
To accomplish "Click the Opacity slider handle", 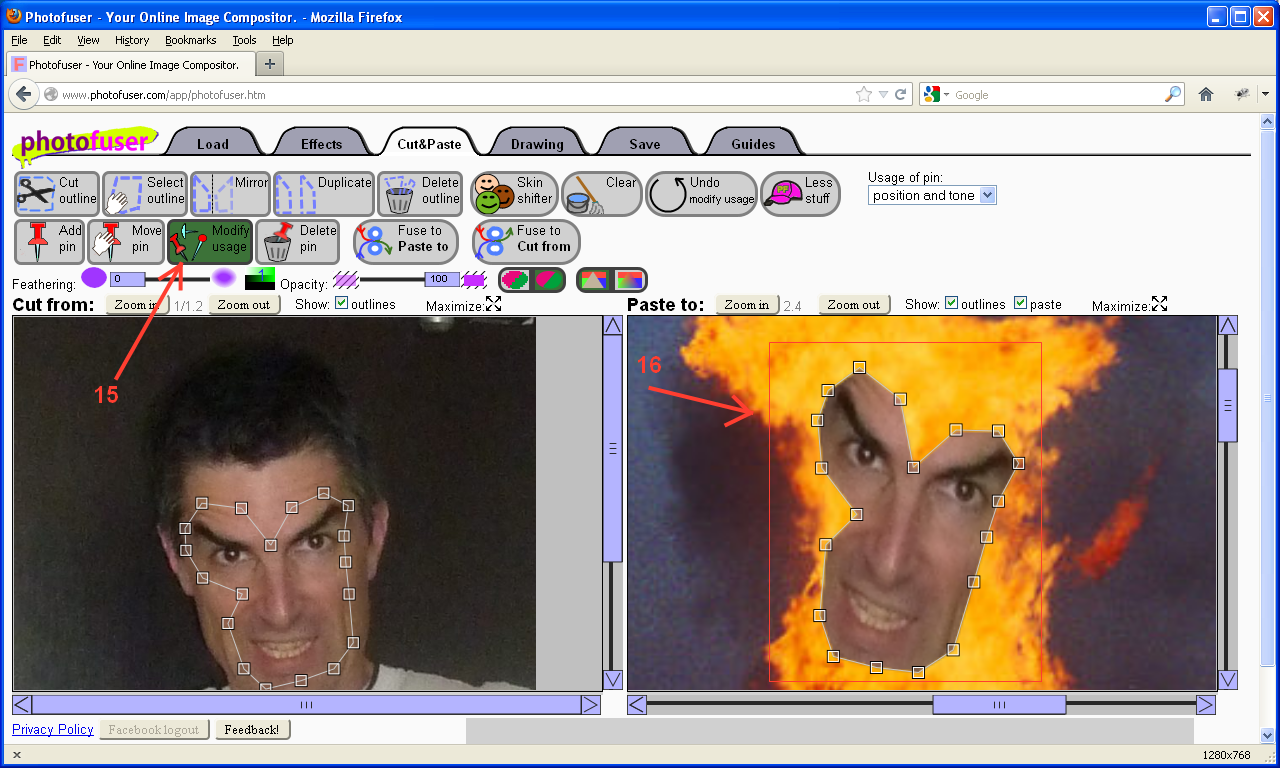I will pyautogui.click(x=441, y=279).
